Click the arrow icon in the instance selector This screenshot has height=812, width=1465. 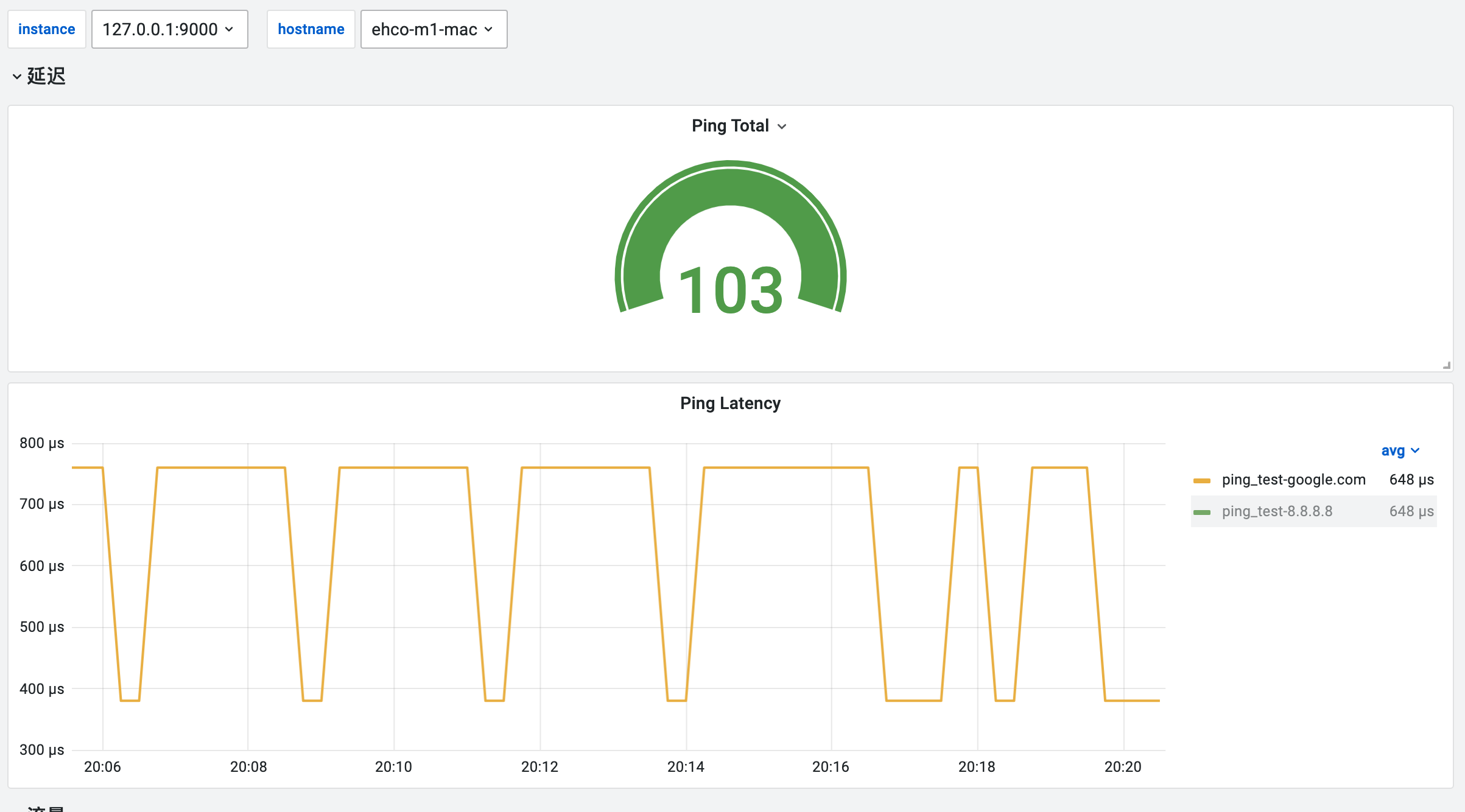click(230, 29)
